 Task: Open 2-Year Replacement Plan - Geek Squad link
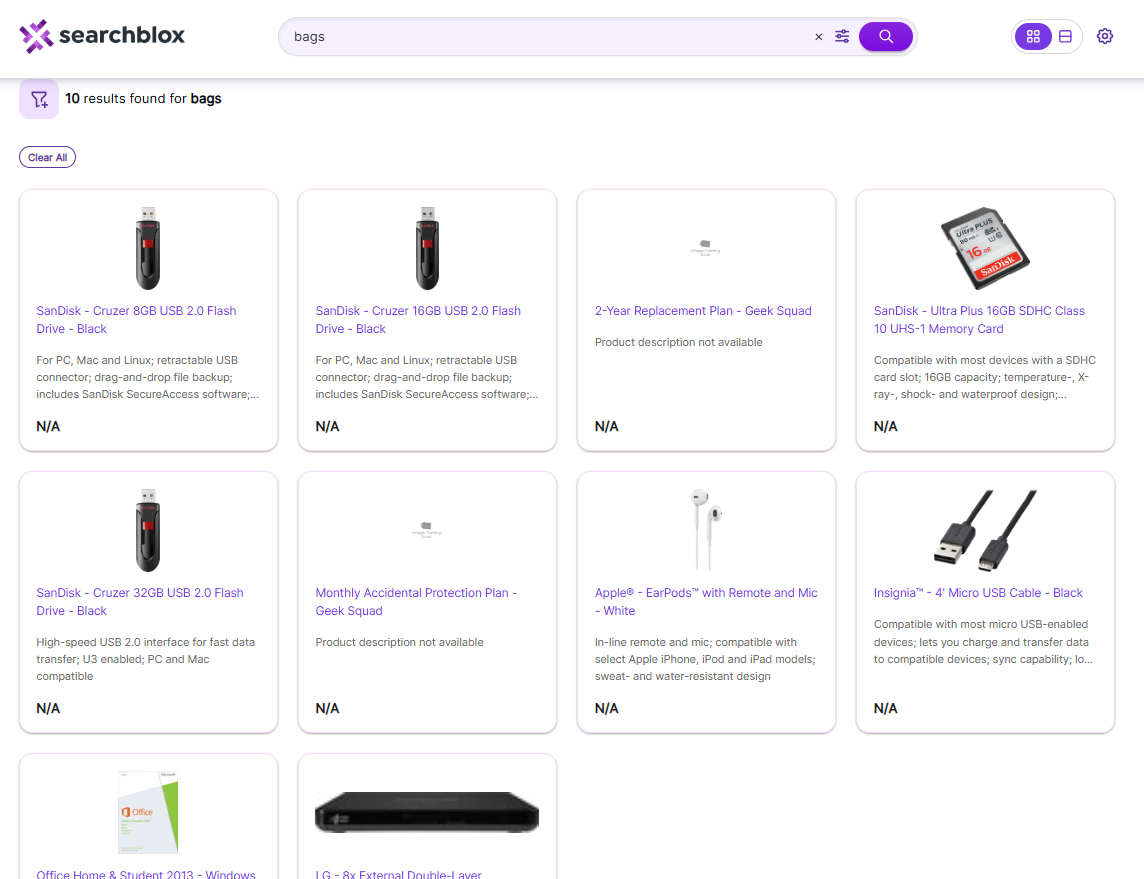703,311
